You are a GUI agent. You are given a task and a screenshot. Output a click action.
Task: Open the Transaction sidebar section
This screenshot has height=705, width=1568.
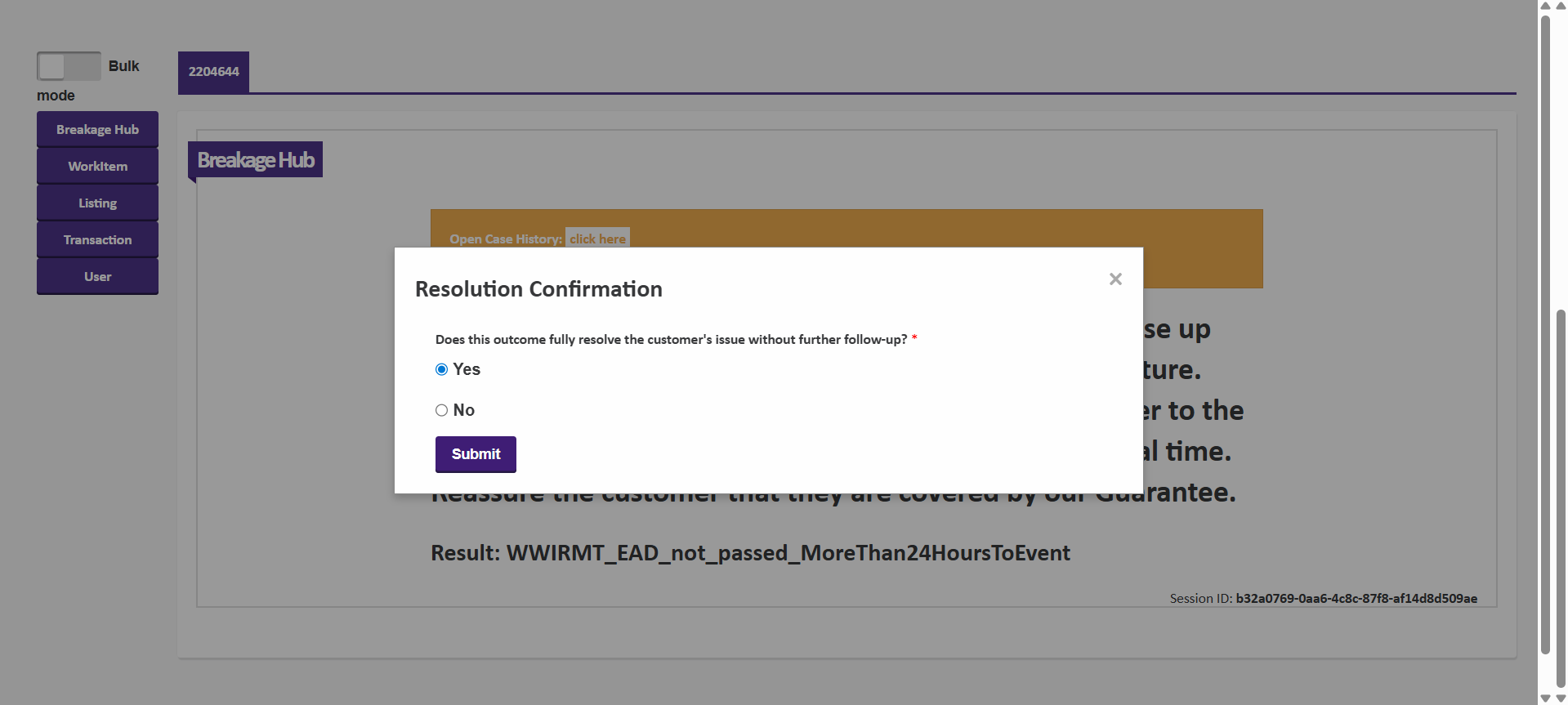97,240
